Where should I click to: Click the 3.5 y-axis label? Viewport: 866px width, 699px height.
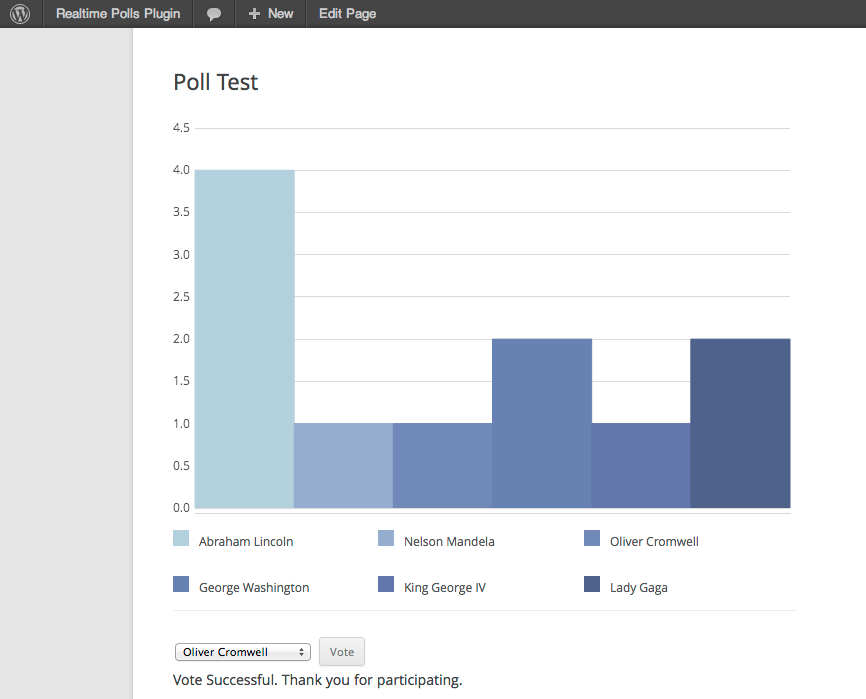tap(181, 212)
